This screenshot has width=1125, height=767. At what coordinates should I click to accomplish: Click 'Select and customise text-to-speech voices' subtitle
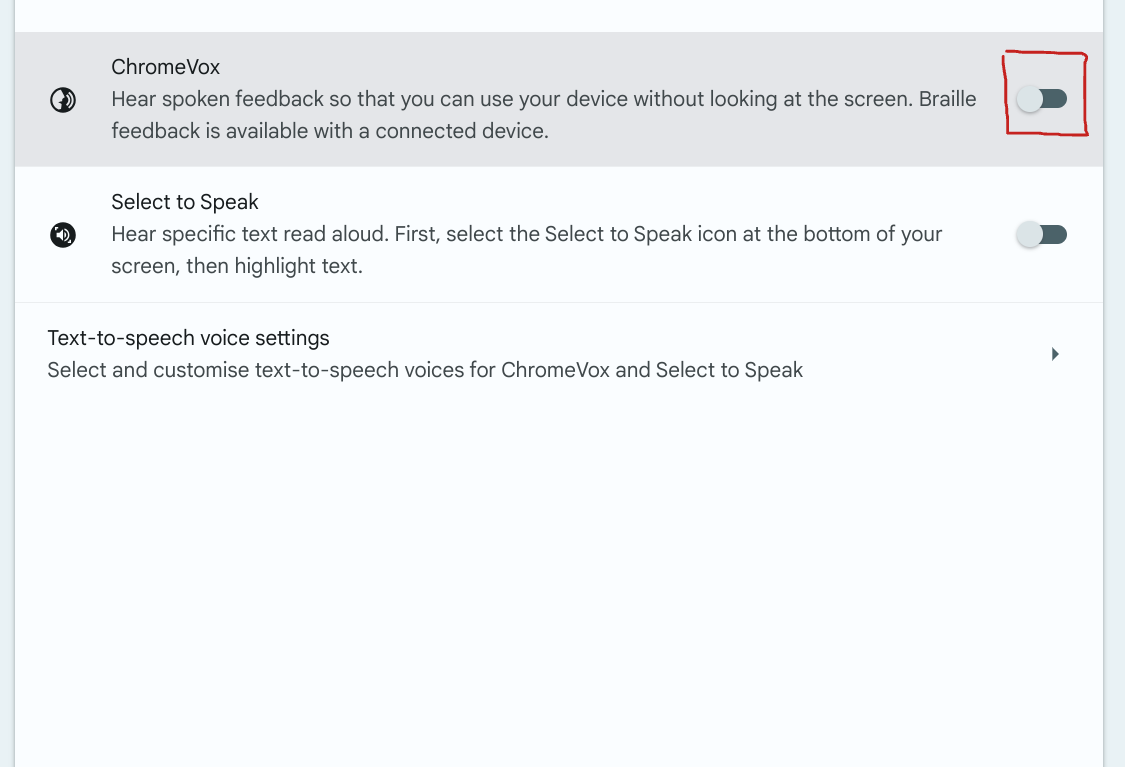[425, 370]
